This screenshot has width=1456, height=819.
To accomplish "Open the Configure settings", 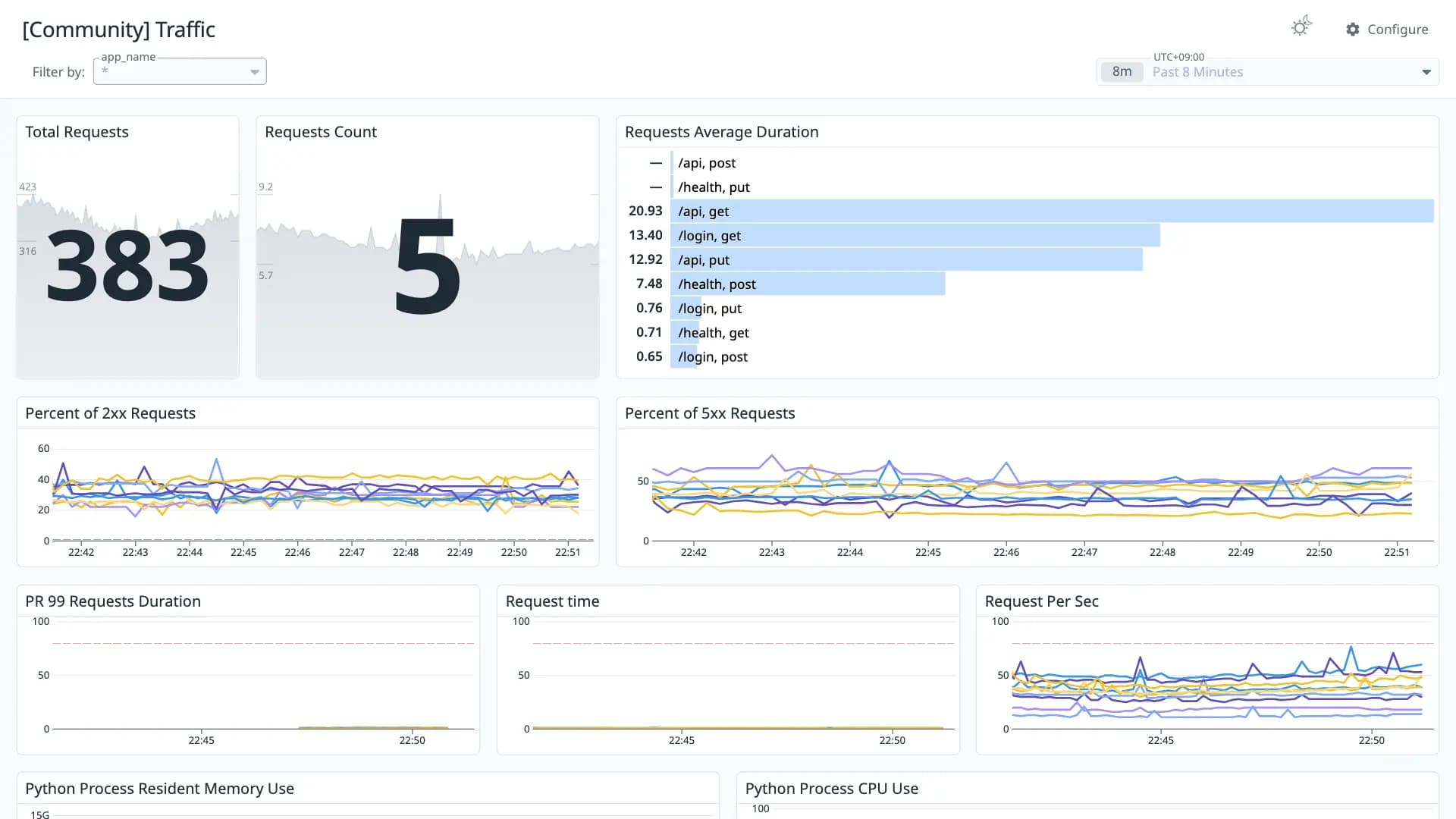I will (x=1387, y=30).
